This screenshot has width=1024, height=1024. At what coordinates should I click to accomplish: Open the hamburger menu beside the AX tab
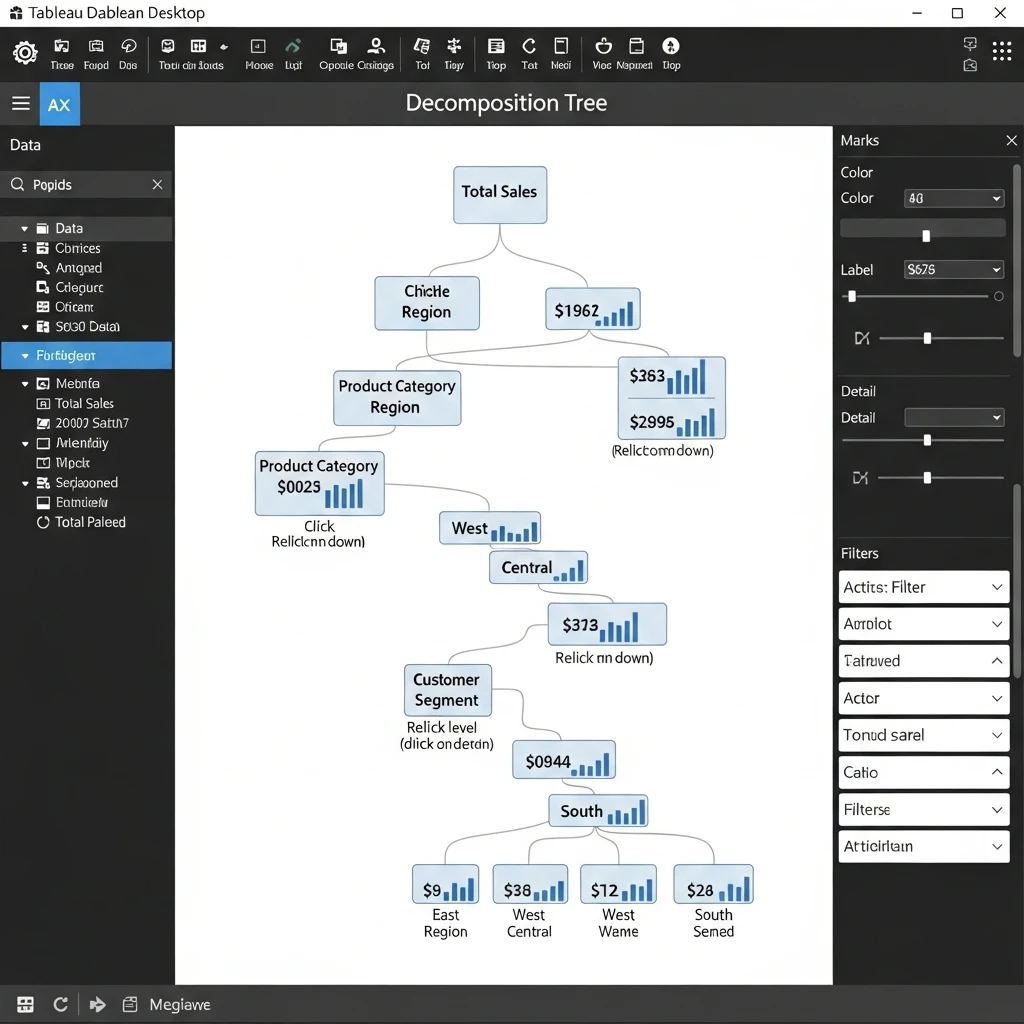(20, 103)
